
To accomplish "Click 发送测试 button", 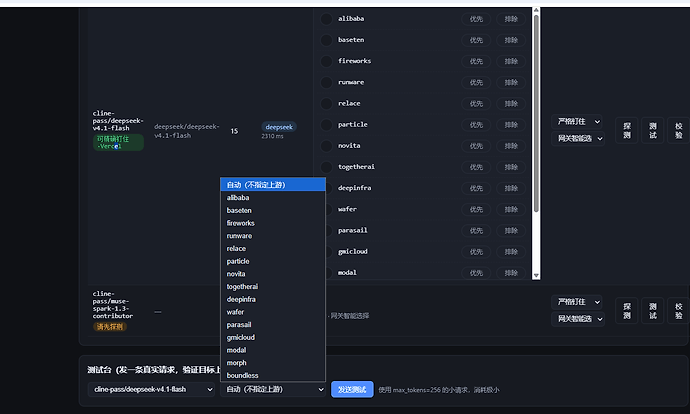I will [352, 389].
